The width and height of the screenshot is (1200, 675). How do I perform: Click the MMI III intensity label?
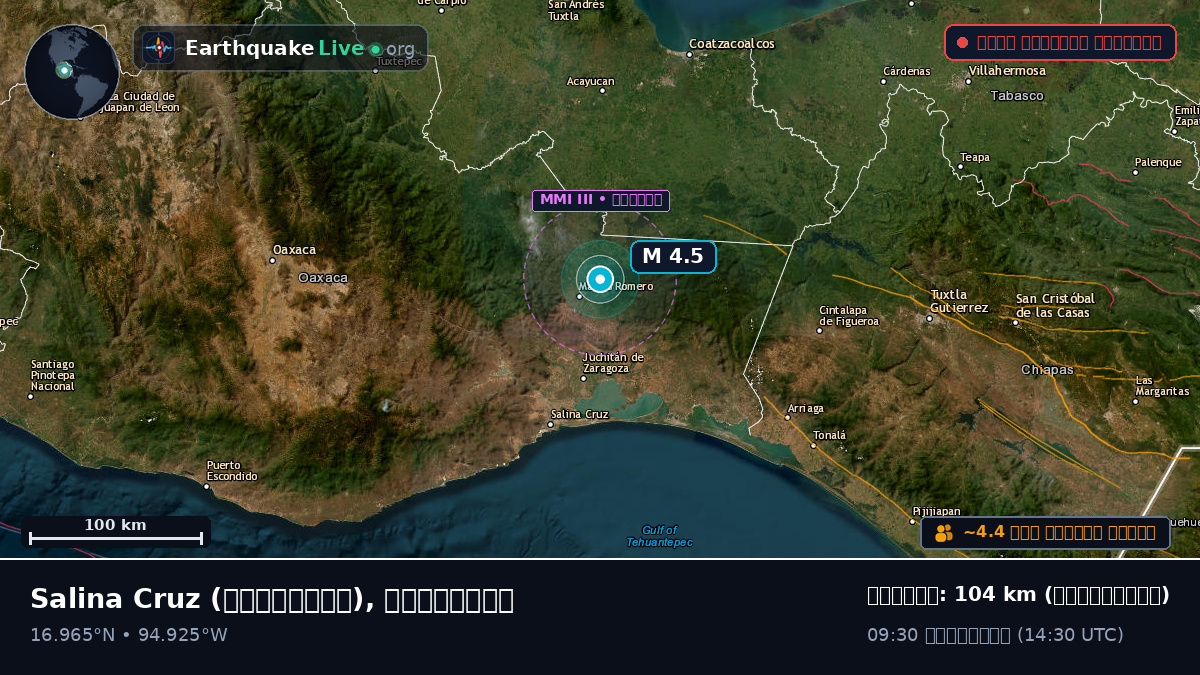[x=601, y=200]
